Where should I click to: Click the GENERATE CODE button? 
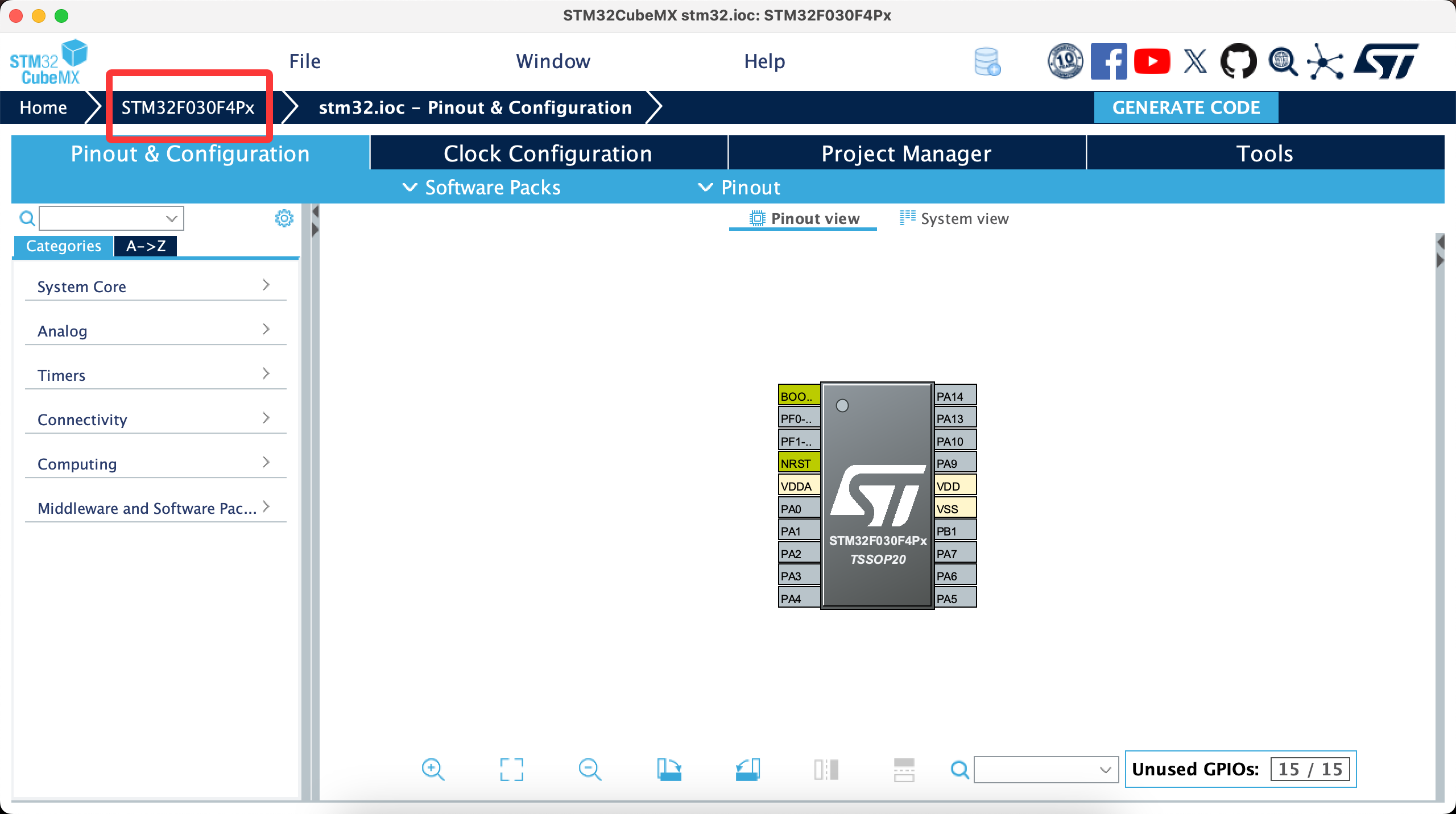(x=1186, y=107)
